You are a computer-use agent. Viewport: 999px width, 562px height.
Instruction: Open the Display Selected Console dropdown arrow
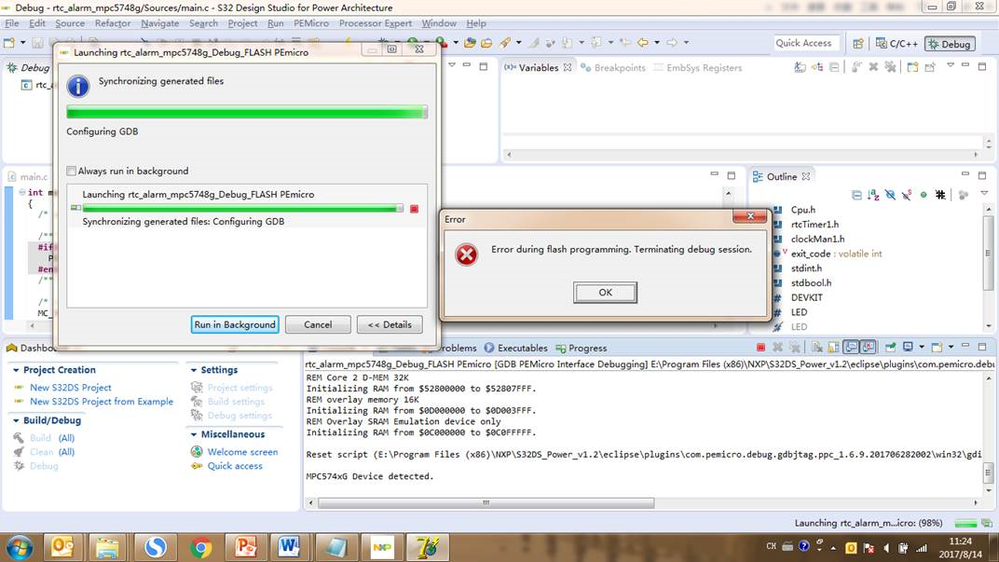tap(922, 347)
